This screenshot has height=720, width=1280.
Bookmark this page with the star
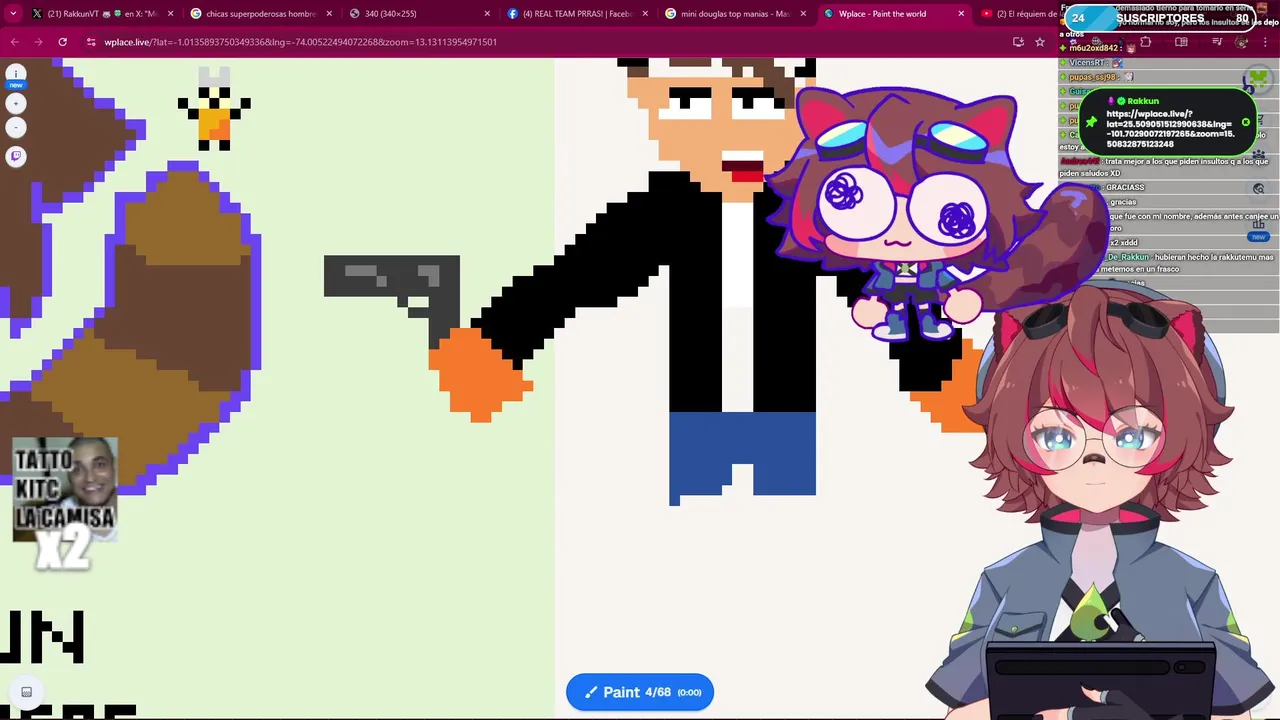pos(1040,42)
